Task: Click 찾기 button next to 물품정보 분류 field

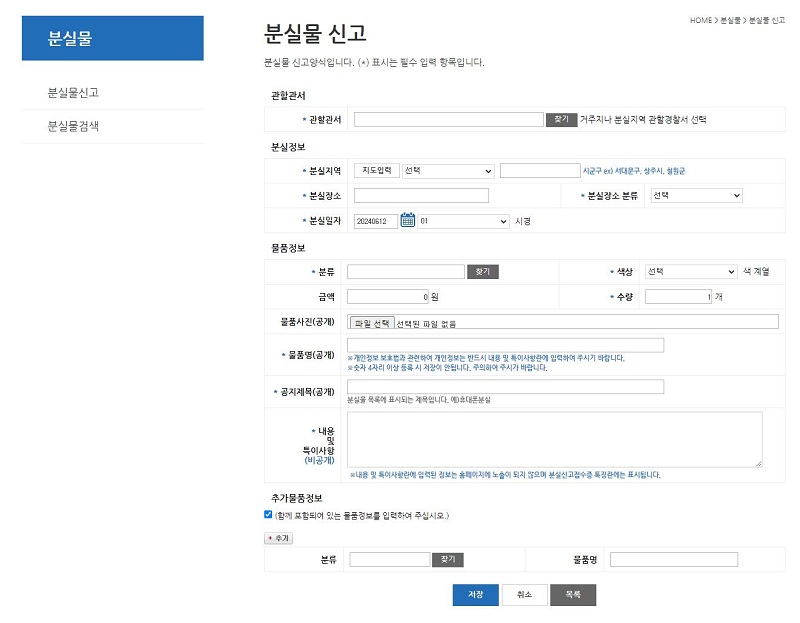Action: pos(483,271)
